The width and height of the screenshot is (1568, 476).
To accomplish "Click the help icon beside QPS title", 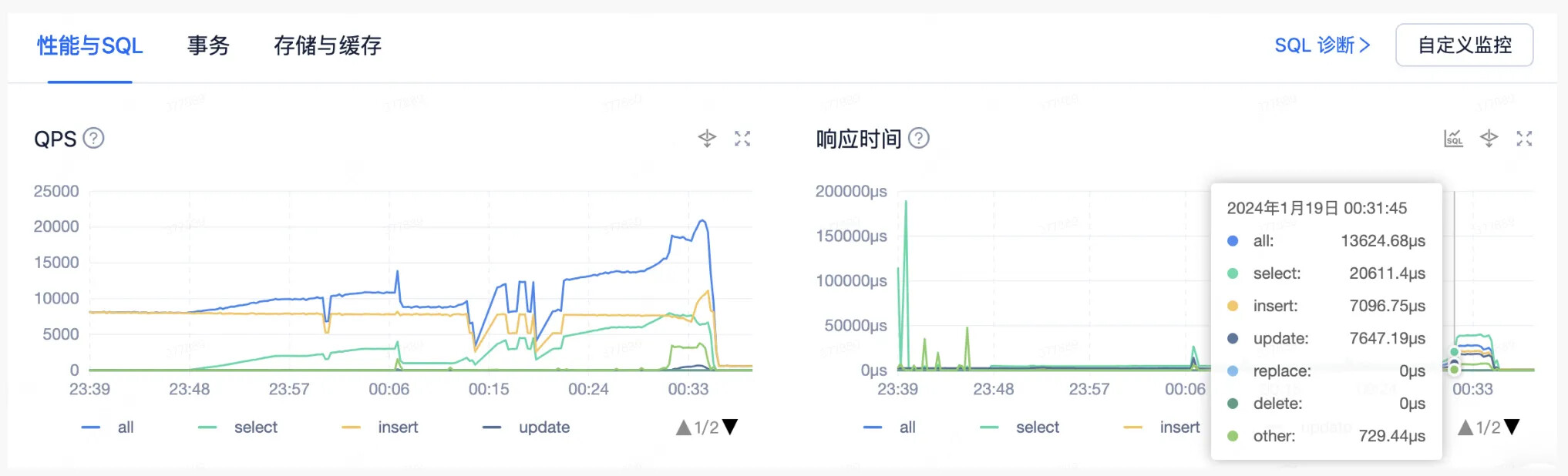I will click(x=93, y=139).
